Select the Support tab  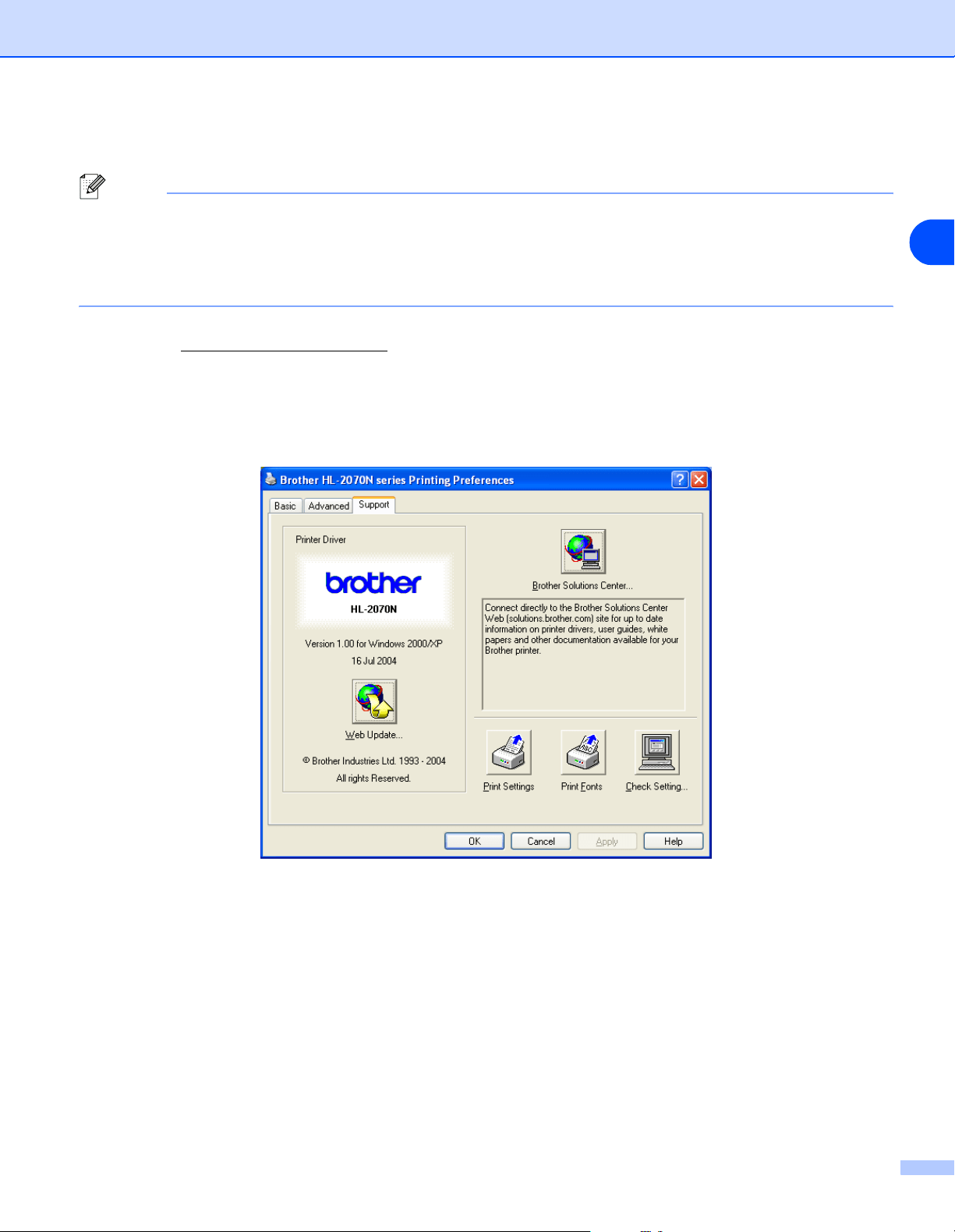pos(374,505)
